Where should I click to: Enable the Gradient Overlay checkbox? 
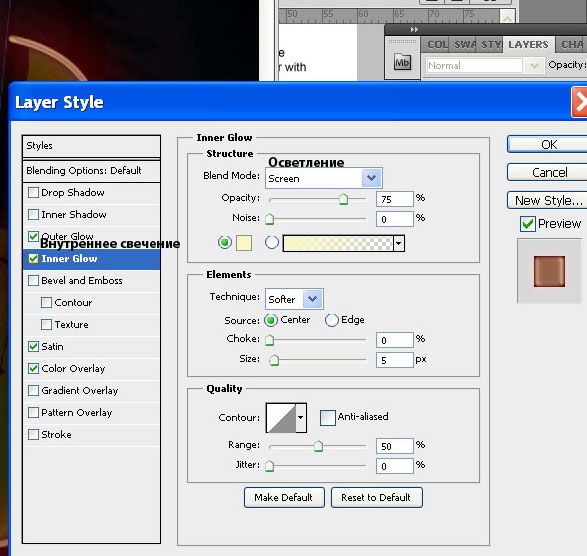[x=33, y=391]
